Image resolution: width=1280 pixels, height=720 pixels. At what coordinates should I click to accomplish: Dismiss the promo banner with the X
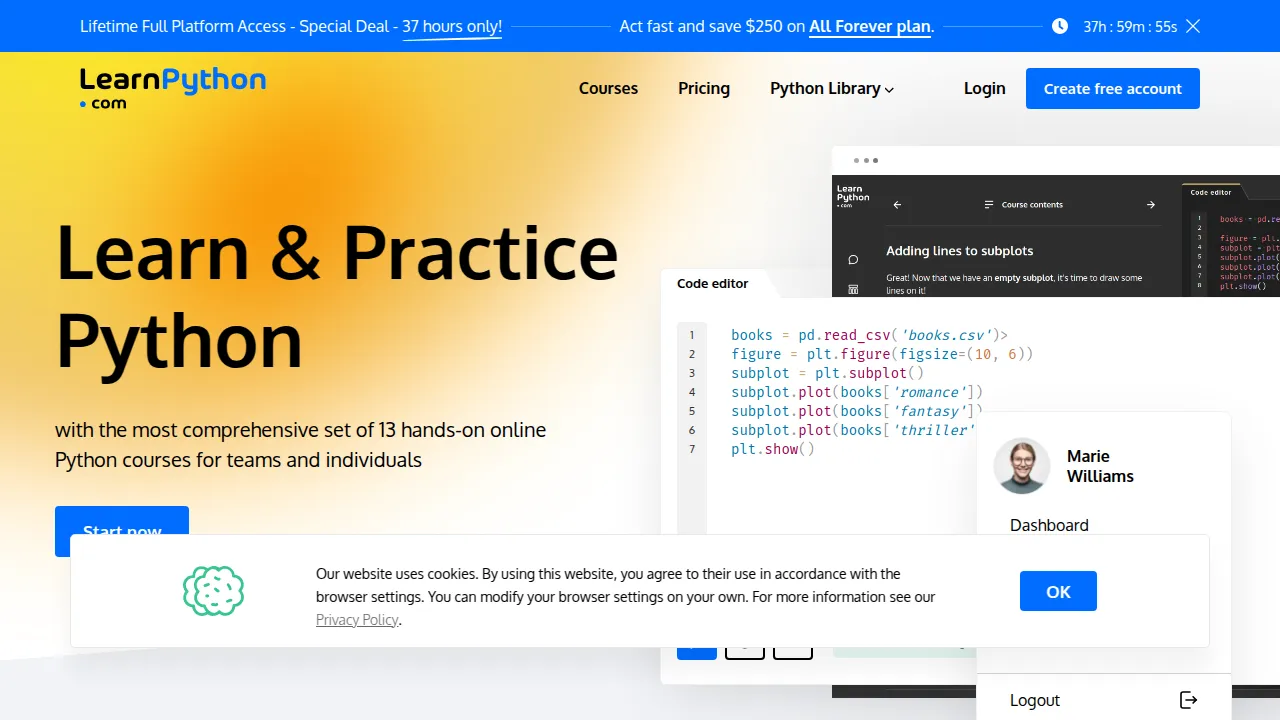(x=1192, y=26)
